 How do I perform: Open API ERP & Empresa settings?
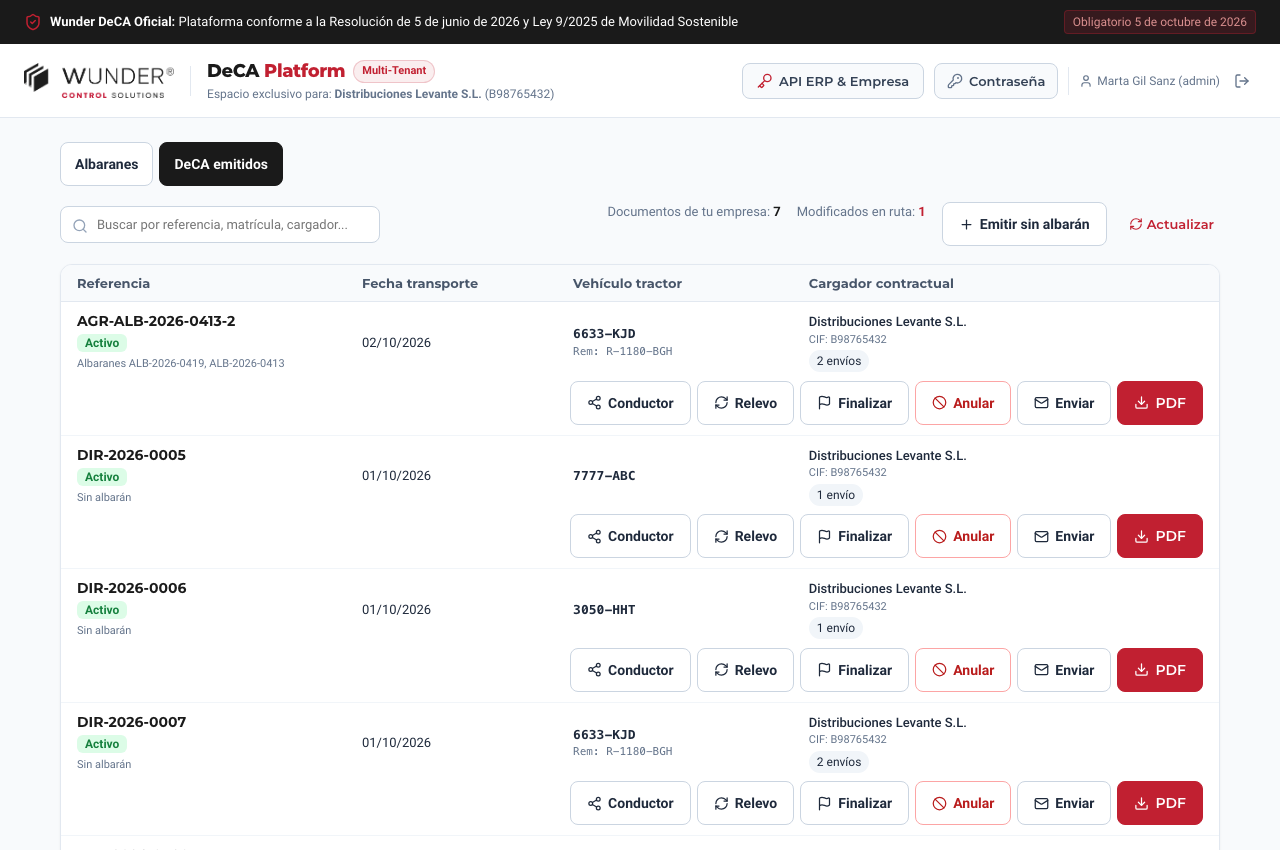click(x=833, y=81)
